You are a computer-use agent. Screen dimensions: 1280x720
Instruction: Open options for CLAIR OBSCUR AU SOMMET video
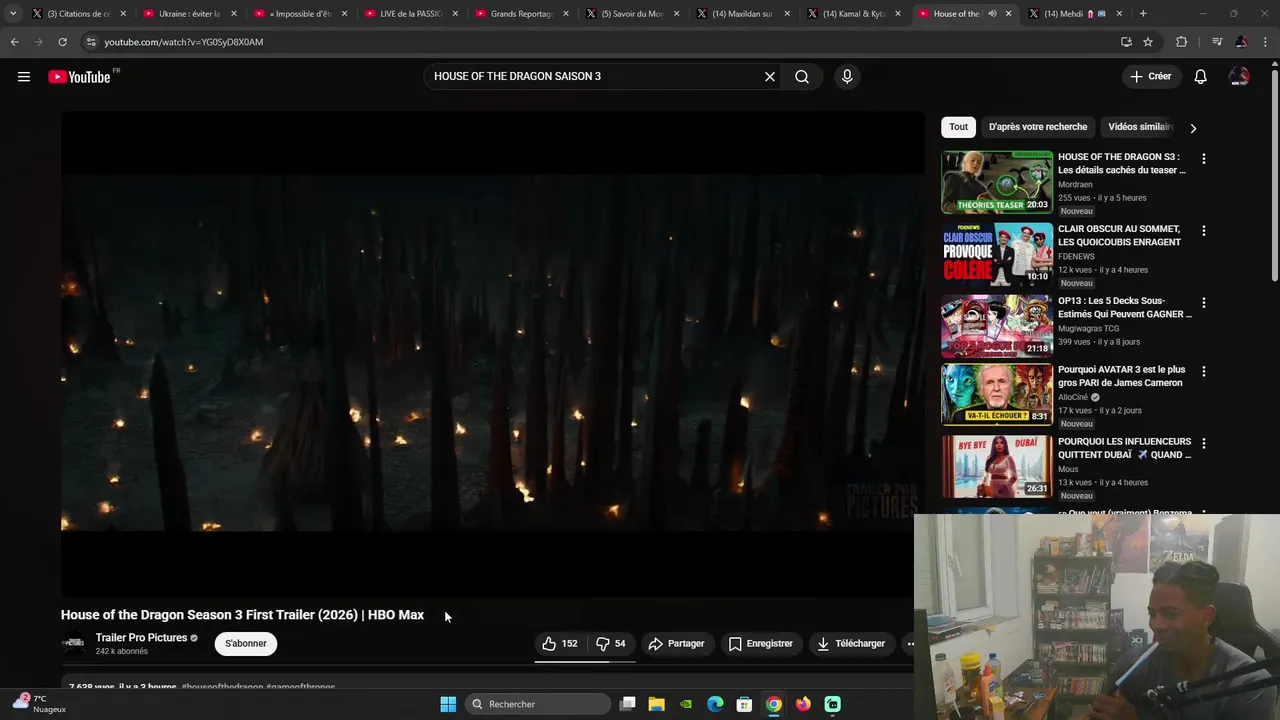[1204, 231]
